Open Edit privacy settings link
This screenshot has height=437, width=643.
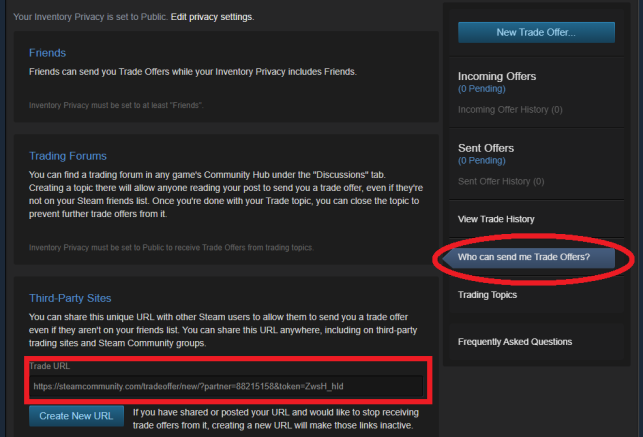pos(212,17)
